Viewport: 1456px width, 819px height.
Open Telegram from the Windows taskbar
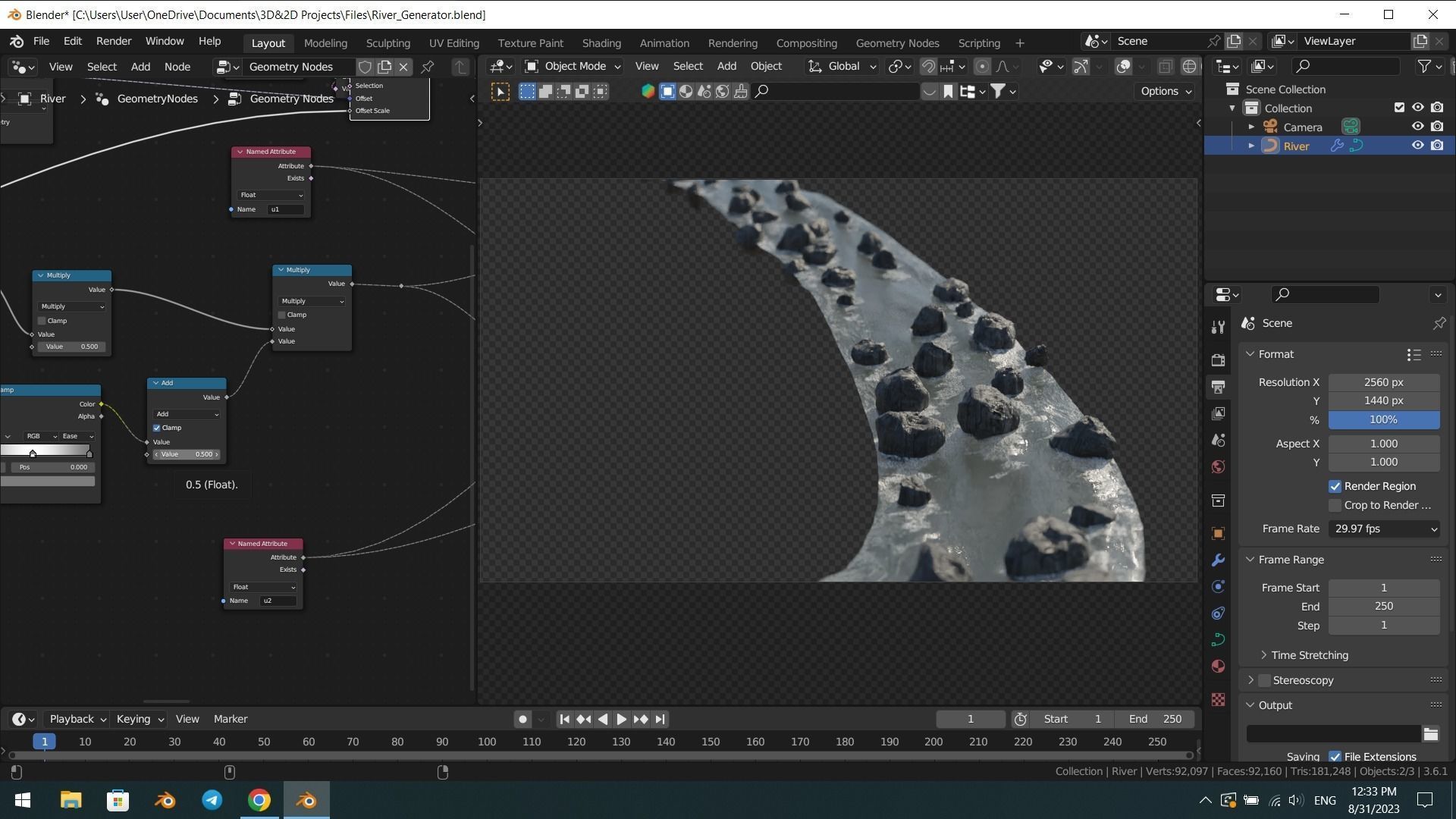click(212, 800)
